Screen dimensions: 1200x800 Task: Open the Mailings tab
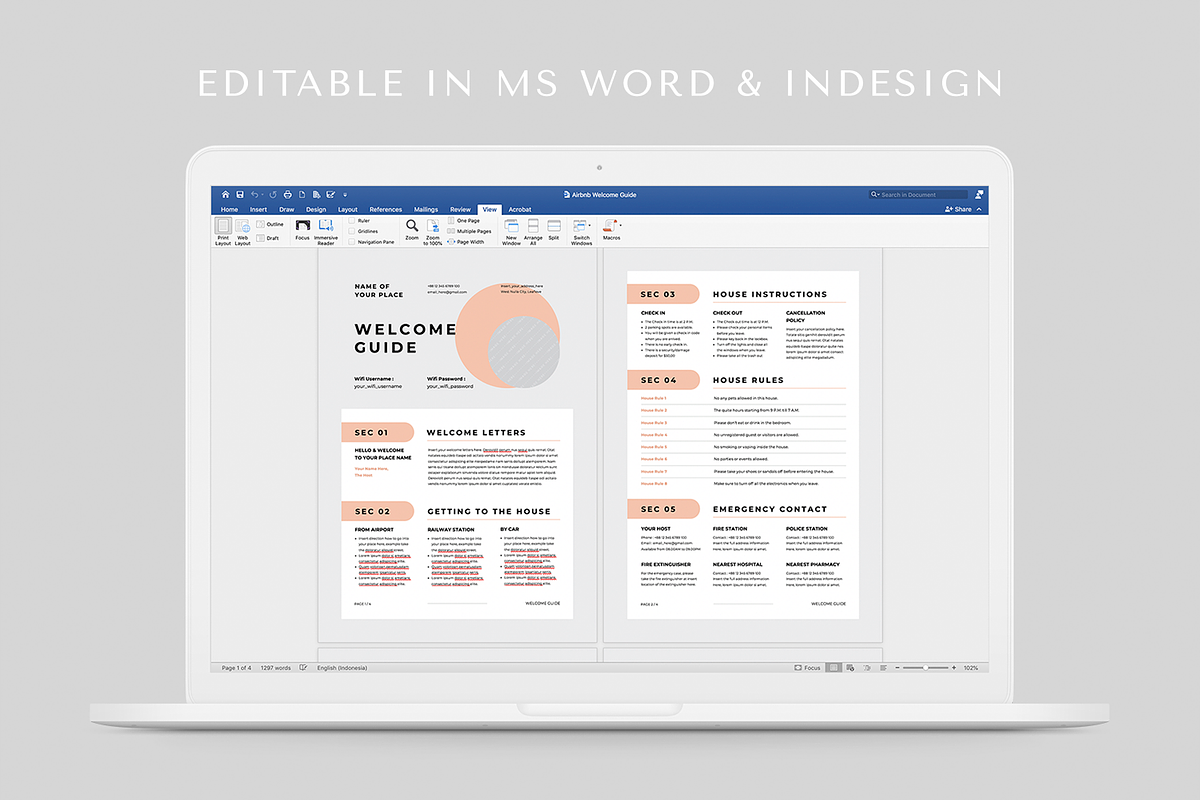click(x=426, y=210)
